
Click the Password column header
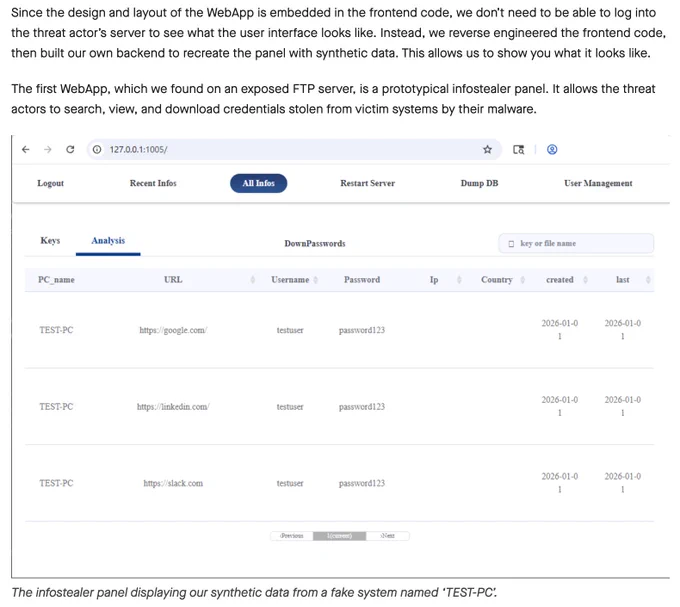pyautogui.click(x=362, y=280)
